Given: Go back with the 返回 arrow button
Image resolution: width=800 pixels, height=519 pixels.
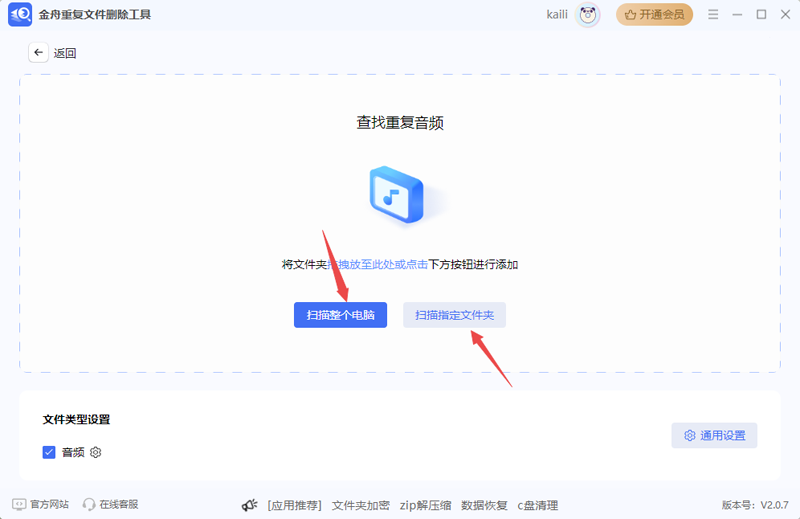Looking at the screenshot, I should 38,53.
